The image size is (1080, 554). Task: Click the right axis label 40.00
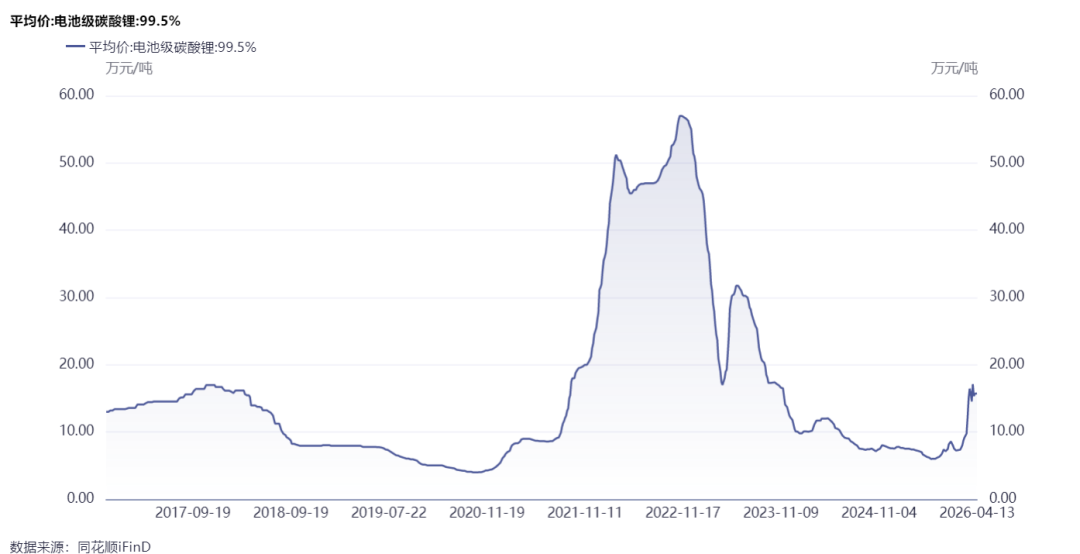[1007, 229]
